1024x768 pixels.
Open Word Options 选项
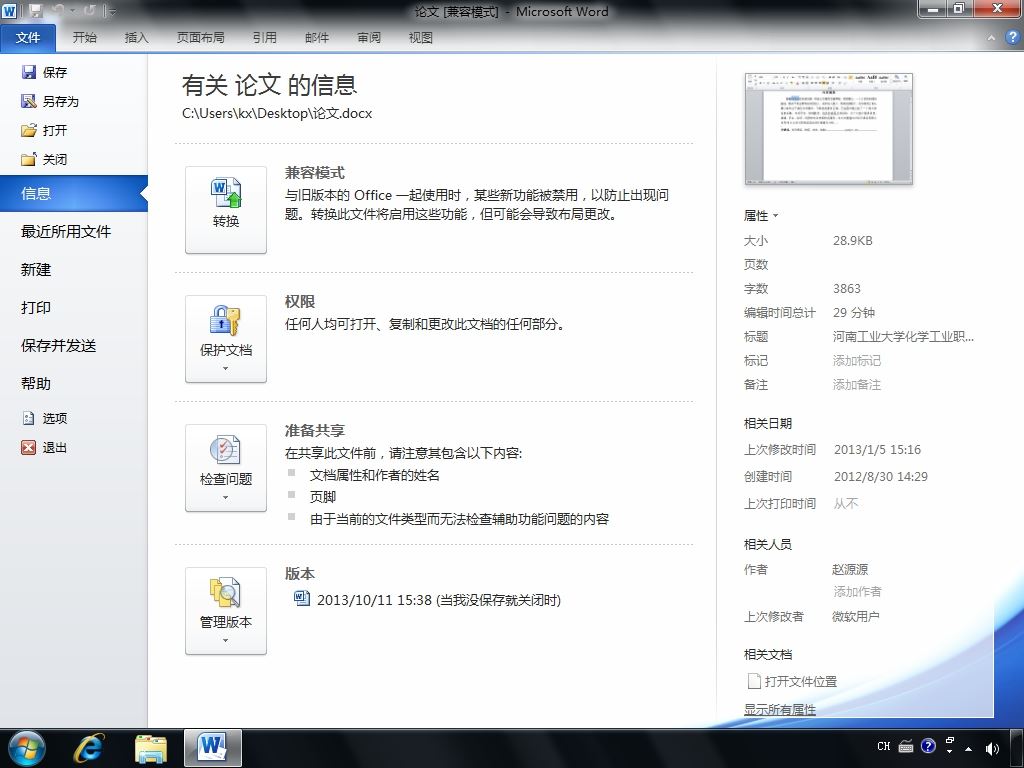coord(44,418)
